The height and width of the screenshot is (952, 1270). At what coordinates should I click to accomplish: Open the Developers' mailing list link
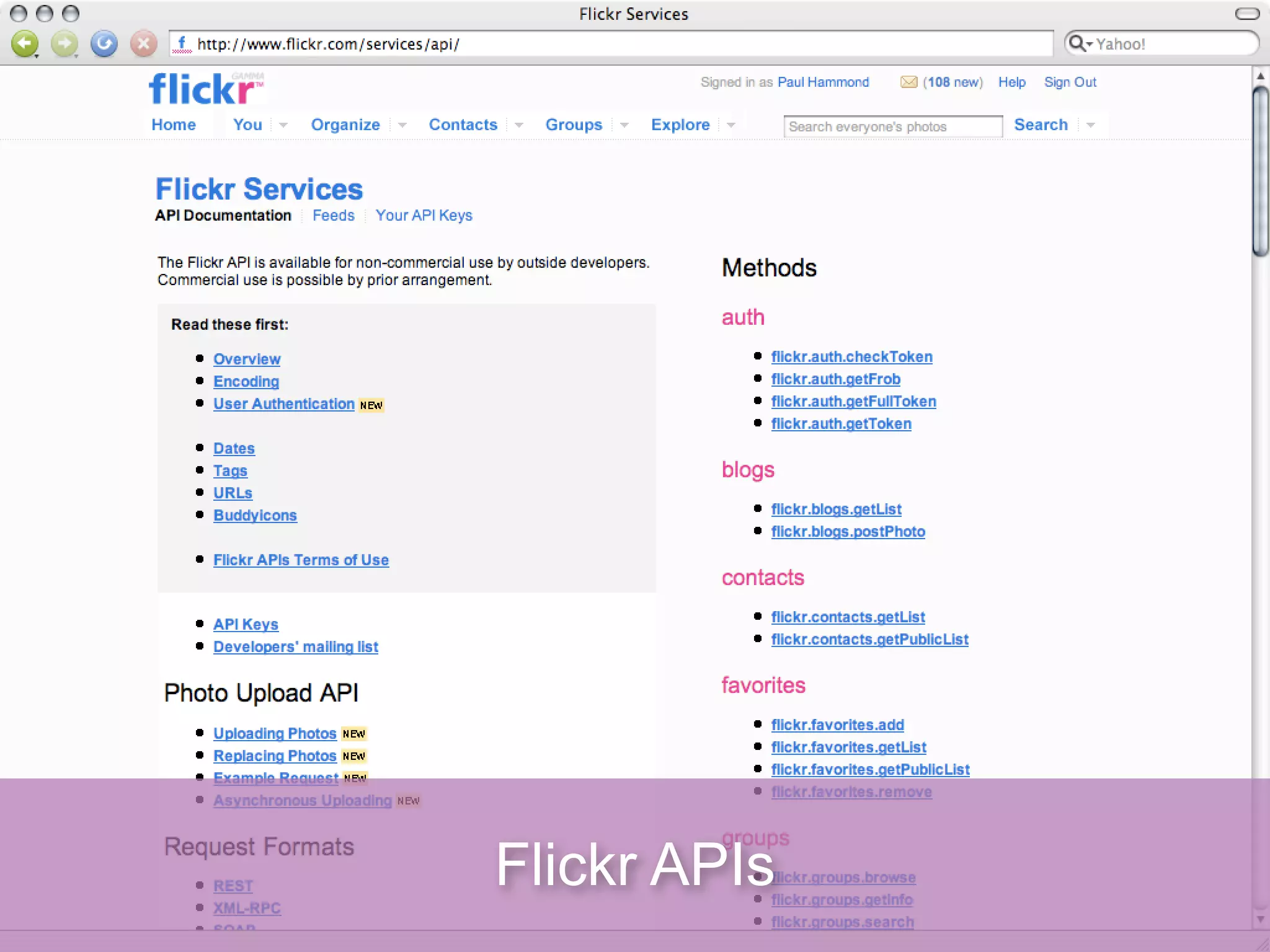point(296,646)
